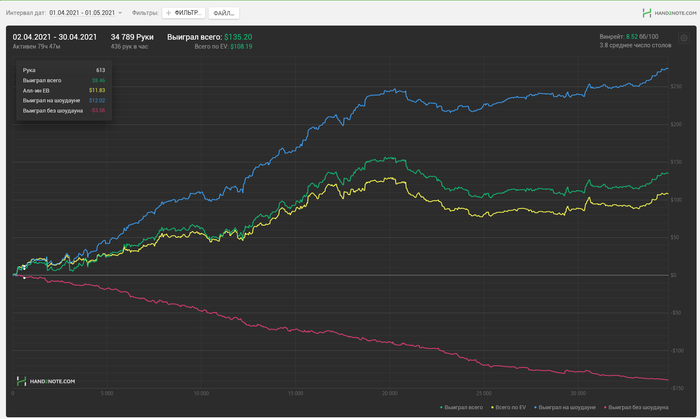Image resolution: width=700 pixels, height=419 pixels.
Task: Click the 3.8 среднее число столов text
Action: tap(635, 45)
